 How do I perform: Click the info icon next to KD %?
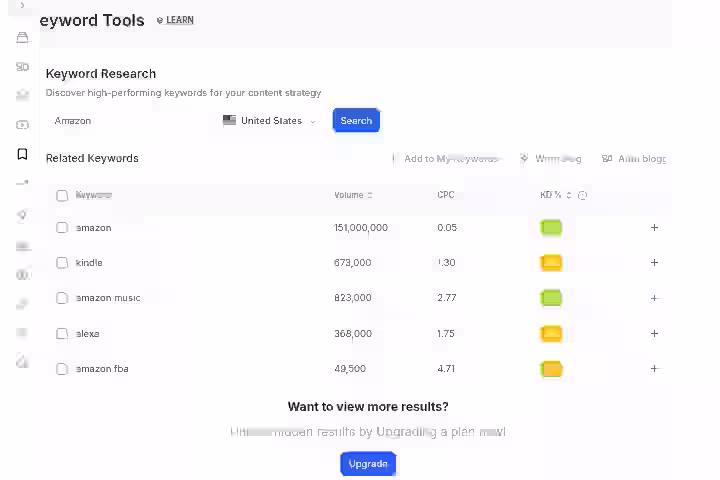pyautogui.click(x=582, y=195)
